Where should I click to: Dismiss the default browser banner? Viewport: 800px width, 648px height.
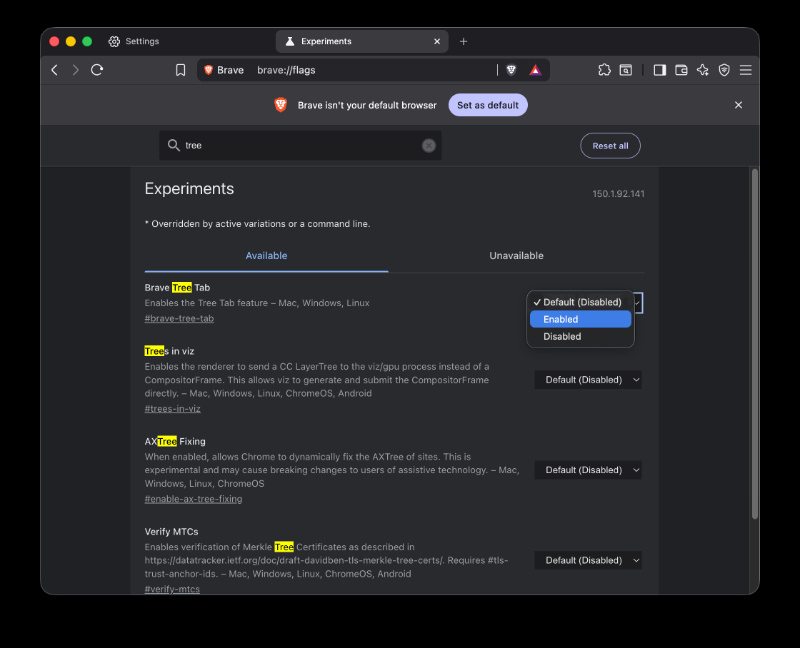738,105
